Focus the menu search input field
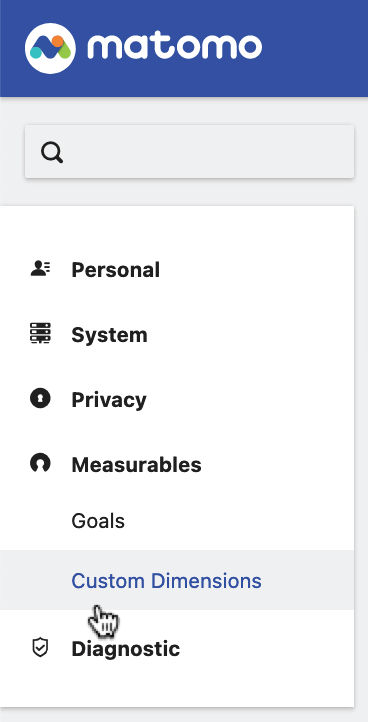The image size is (368, 722). [189, 151]
